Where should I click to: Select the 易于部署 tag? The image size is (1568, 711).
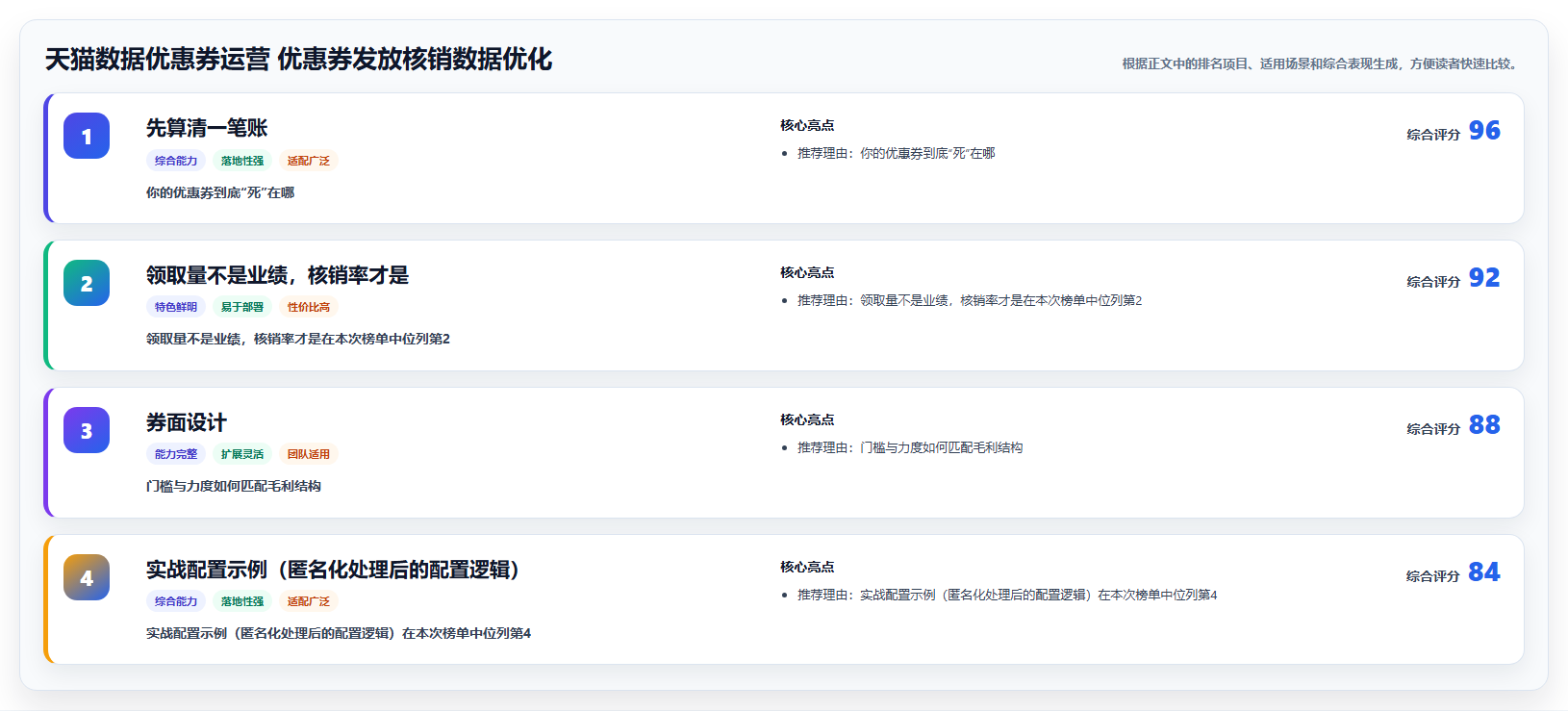[x=242, y=307]
